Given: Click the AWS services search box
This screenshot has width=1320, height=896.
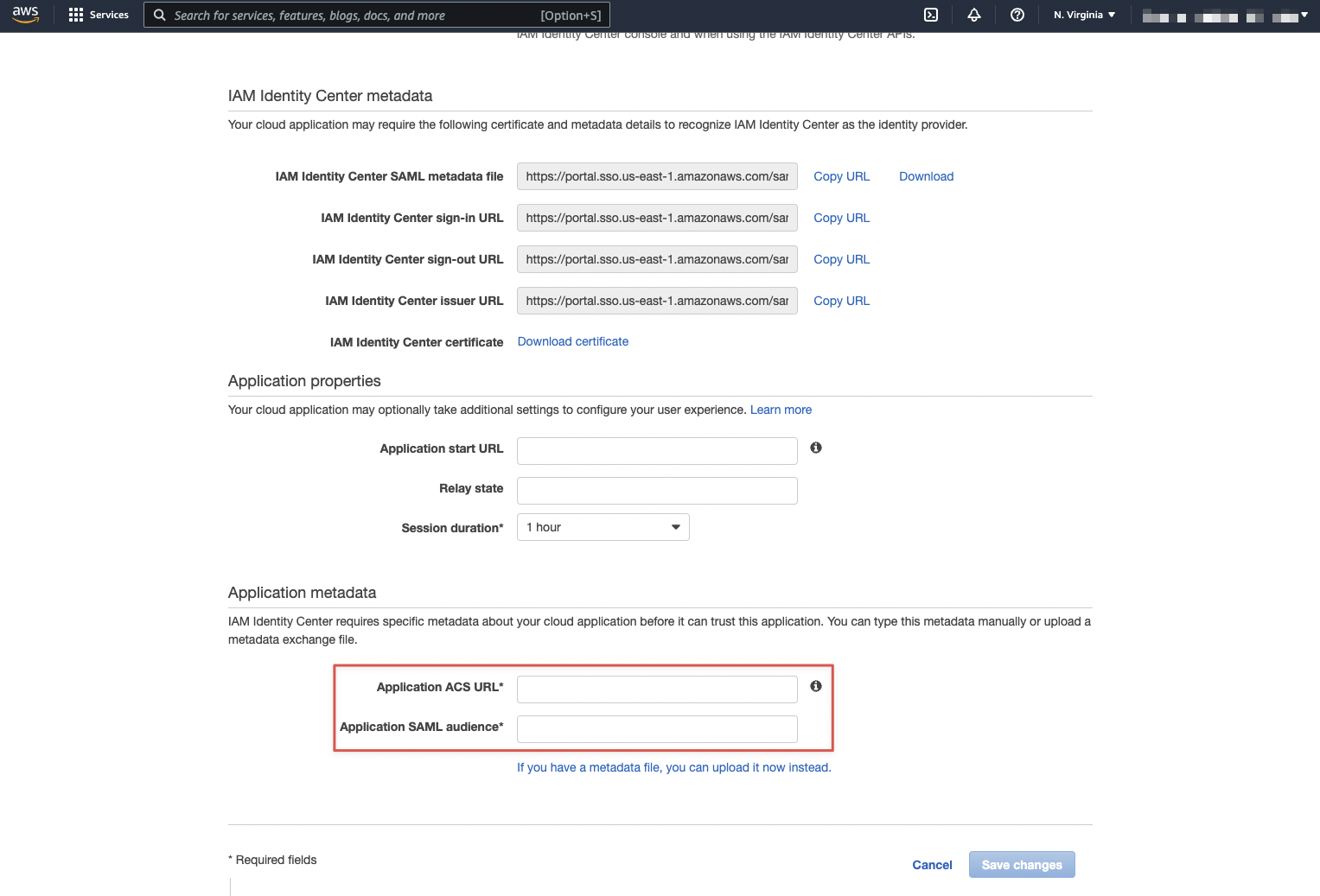Looking at the screenshot, I should [377, 16].
